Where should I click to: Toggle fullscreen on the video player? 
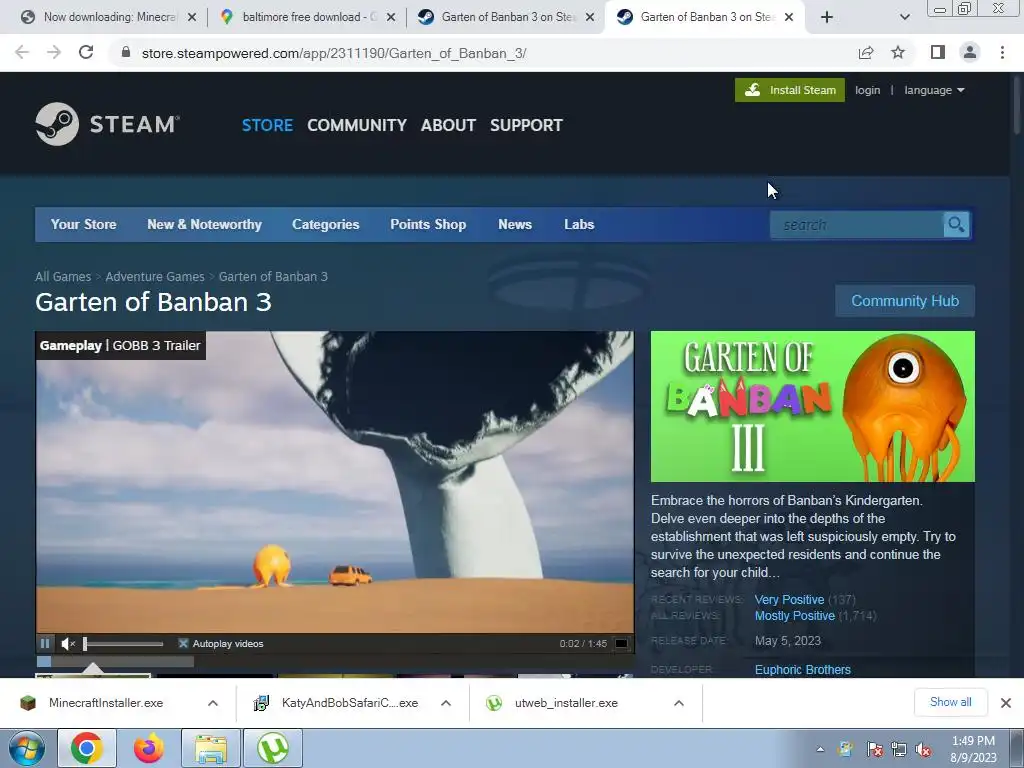pos(621,644)
